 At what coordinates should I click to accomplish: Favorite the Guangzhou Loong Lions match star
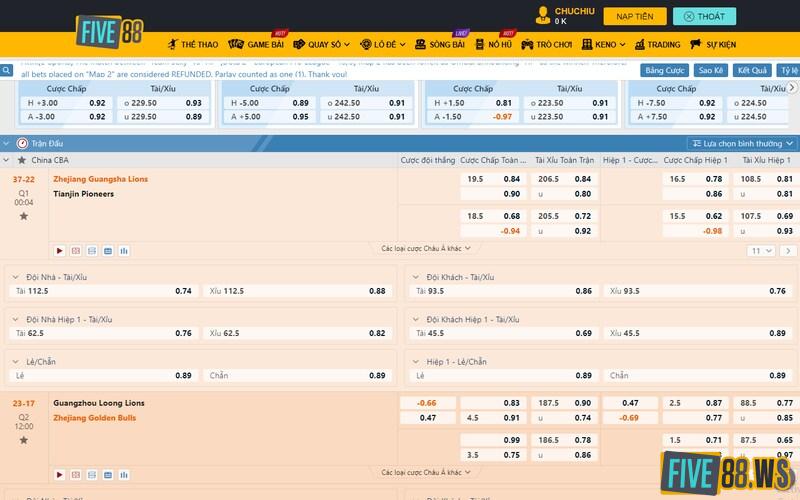23,440
